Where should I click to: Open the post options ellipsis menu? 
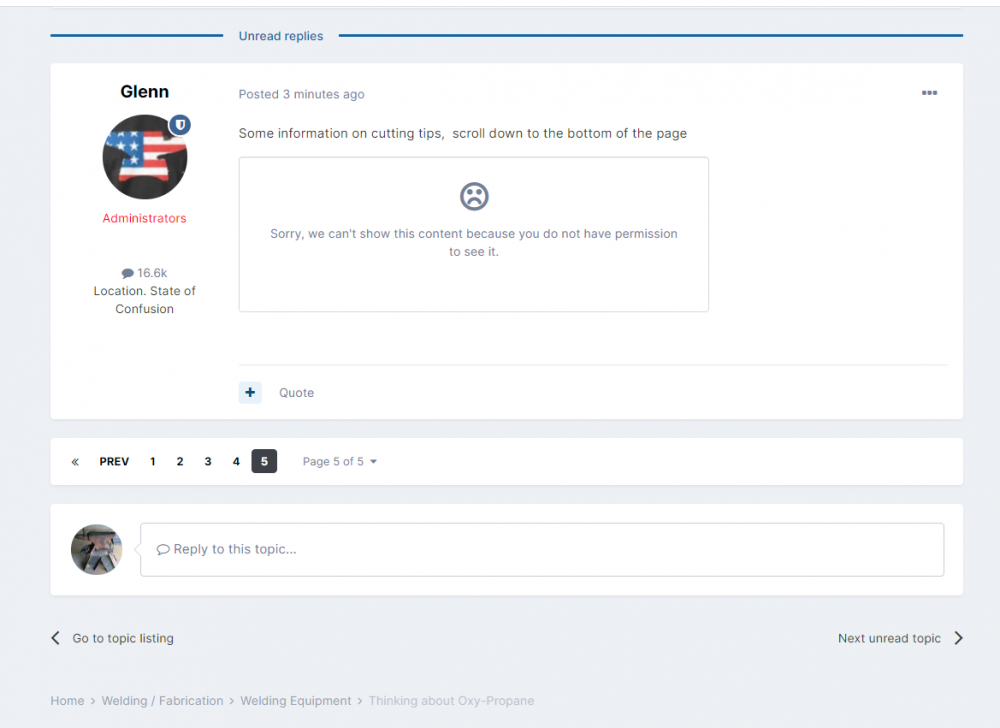[929, 93]
